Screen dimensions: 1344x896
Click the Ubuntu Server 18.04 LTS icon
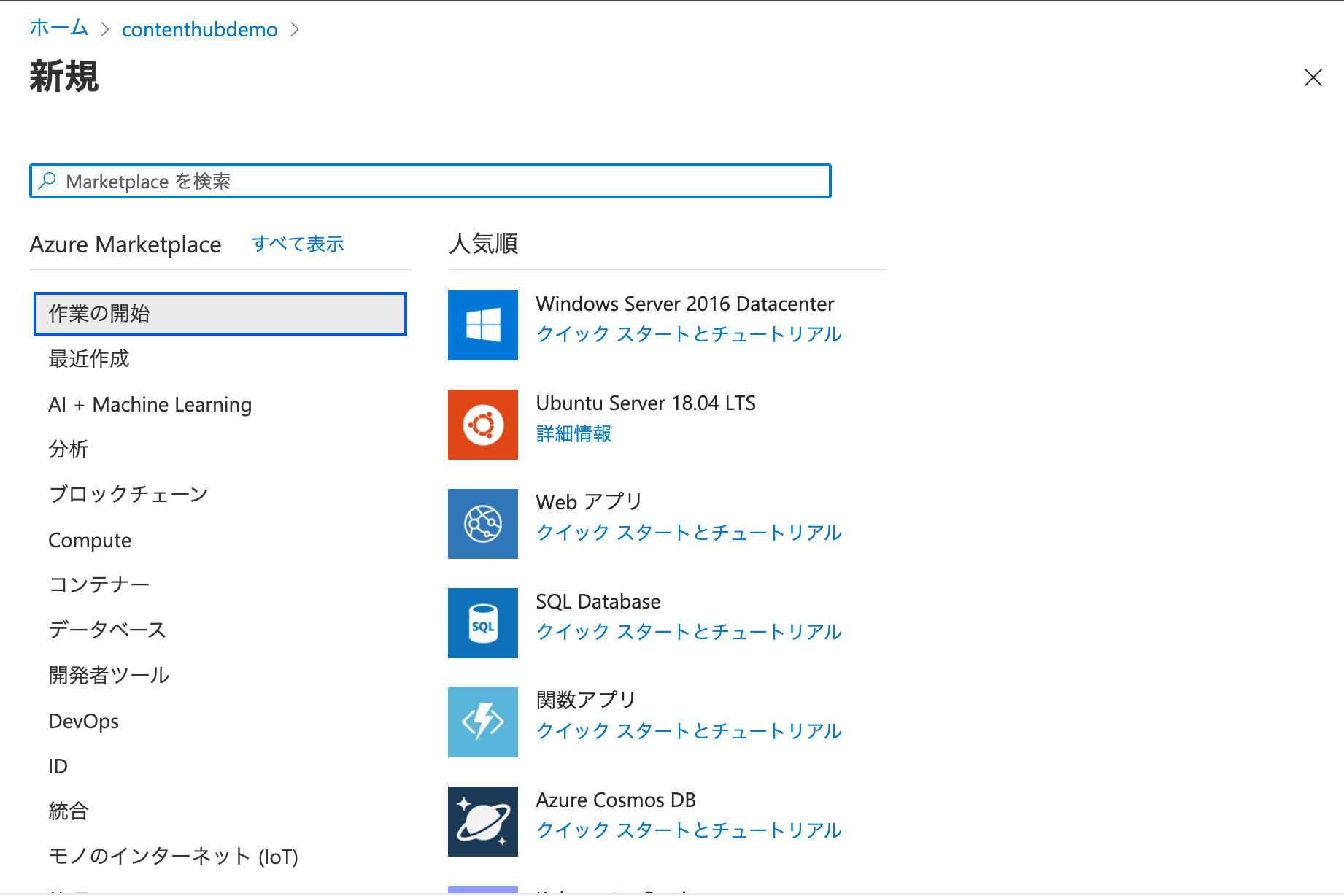(483, 425)
